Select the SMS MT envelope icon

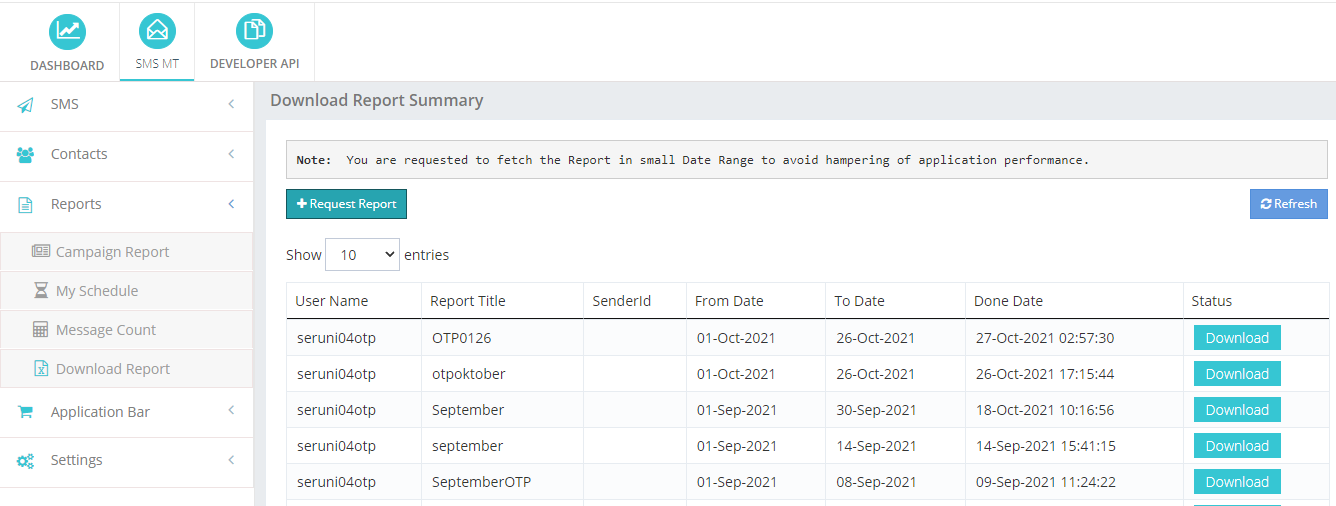(157, 31)
